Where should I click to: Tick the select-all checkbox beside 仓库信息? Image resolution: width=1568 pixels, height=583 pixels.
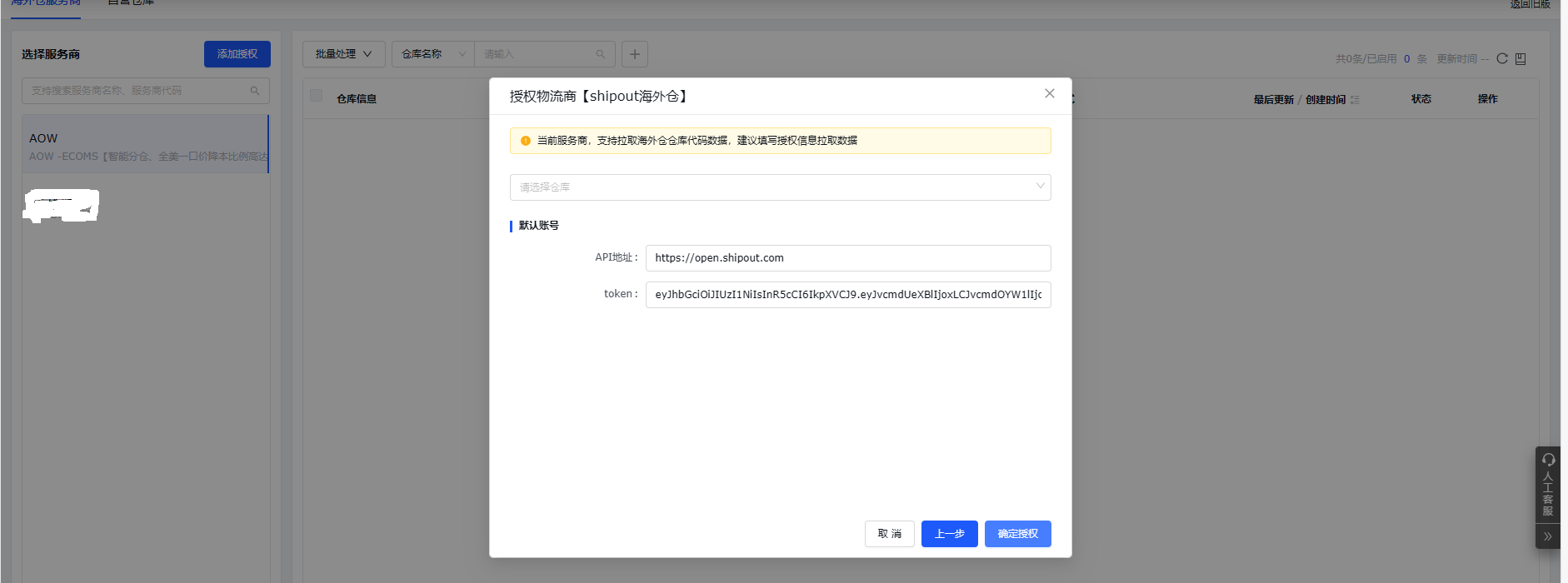(316, 96)
